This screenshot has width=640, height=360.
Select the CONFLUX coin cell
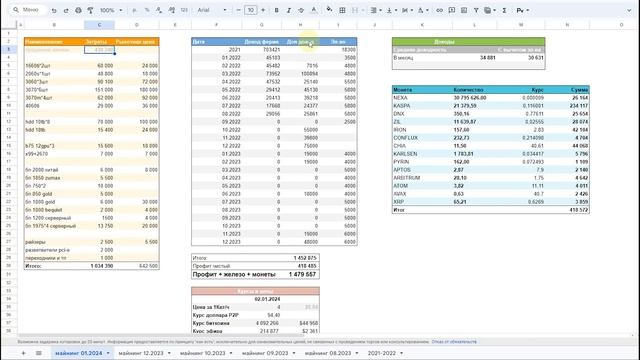pos(422,138)
